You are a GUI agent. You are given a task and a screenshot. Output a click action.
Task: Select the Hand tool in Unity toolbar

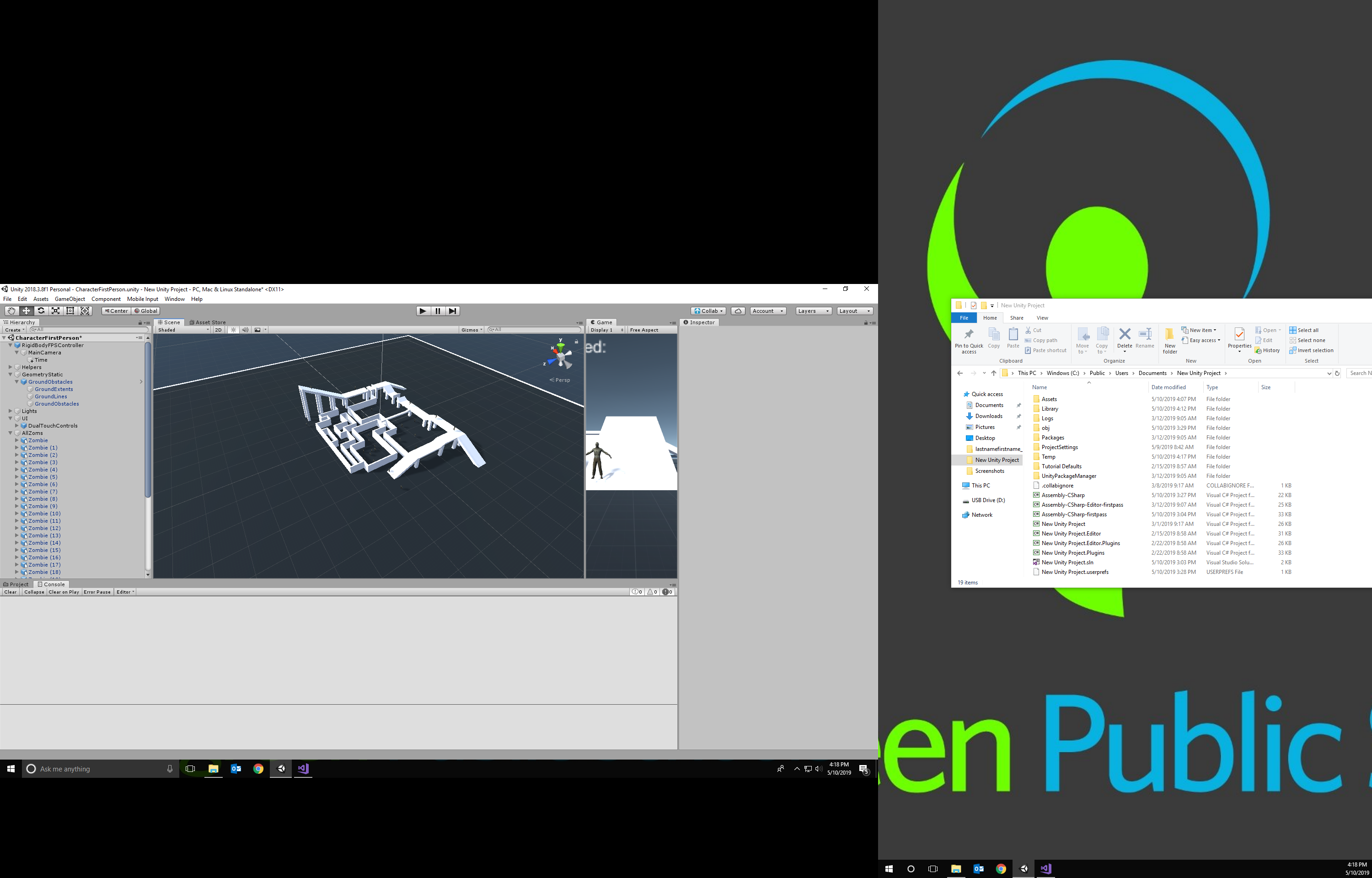coord(11,311)
